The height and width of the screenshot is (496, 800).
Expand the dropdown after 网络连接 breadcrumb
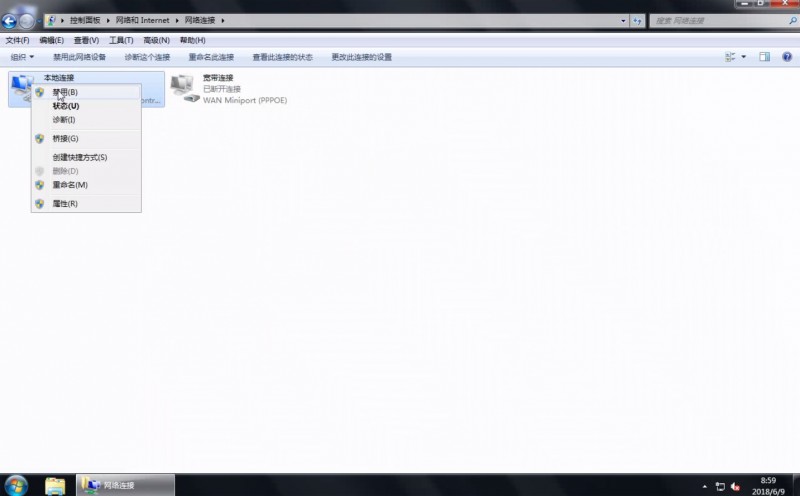(223, 20)
